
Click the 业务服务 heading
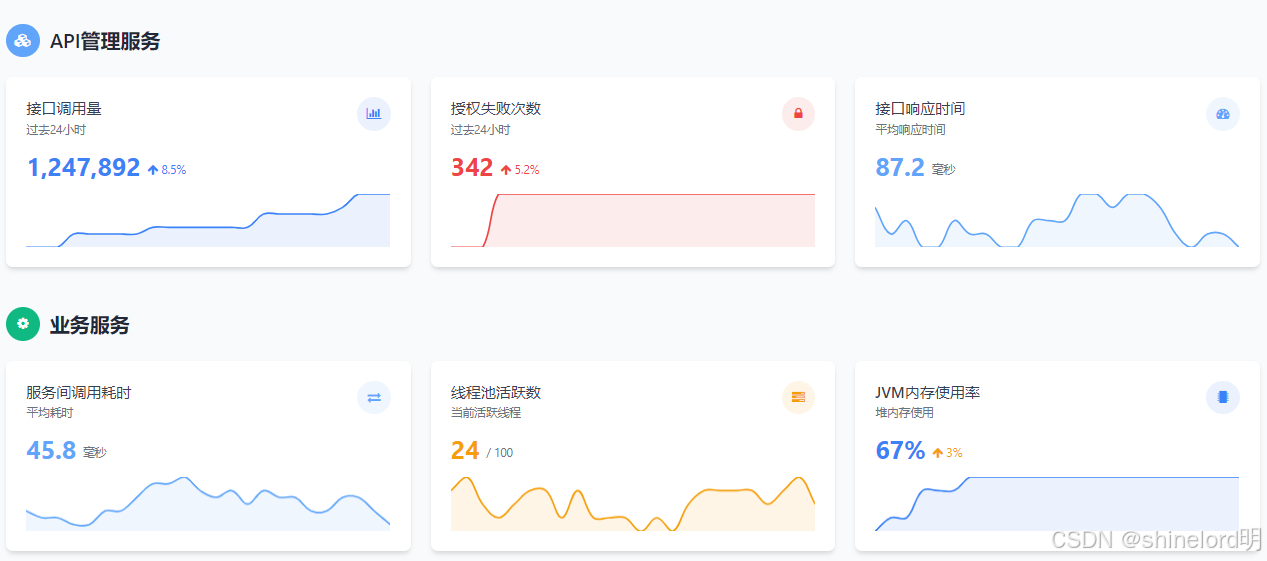click(x=89, y=325)
